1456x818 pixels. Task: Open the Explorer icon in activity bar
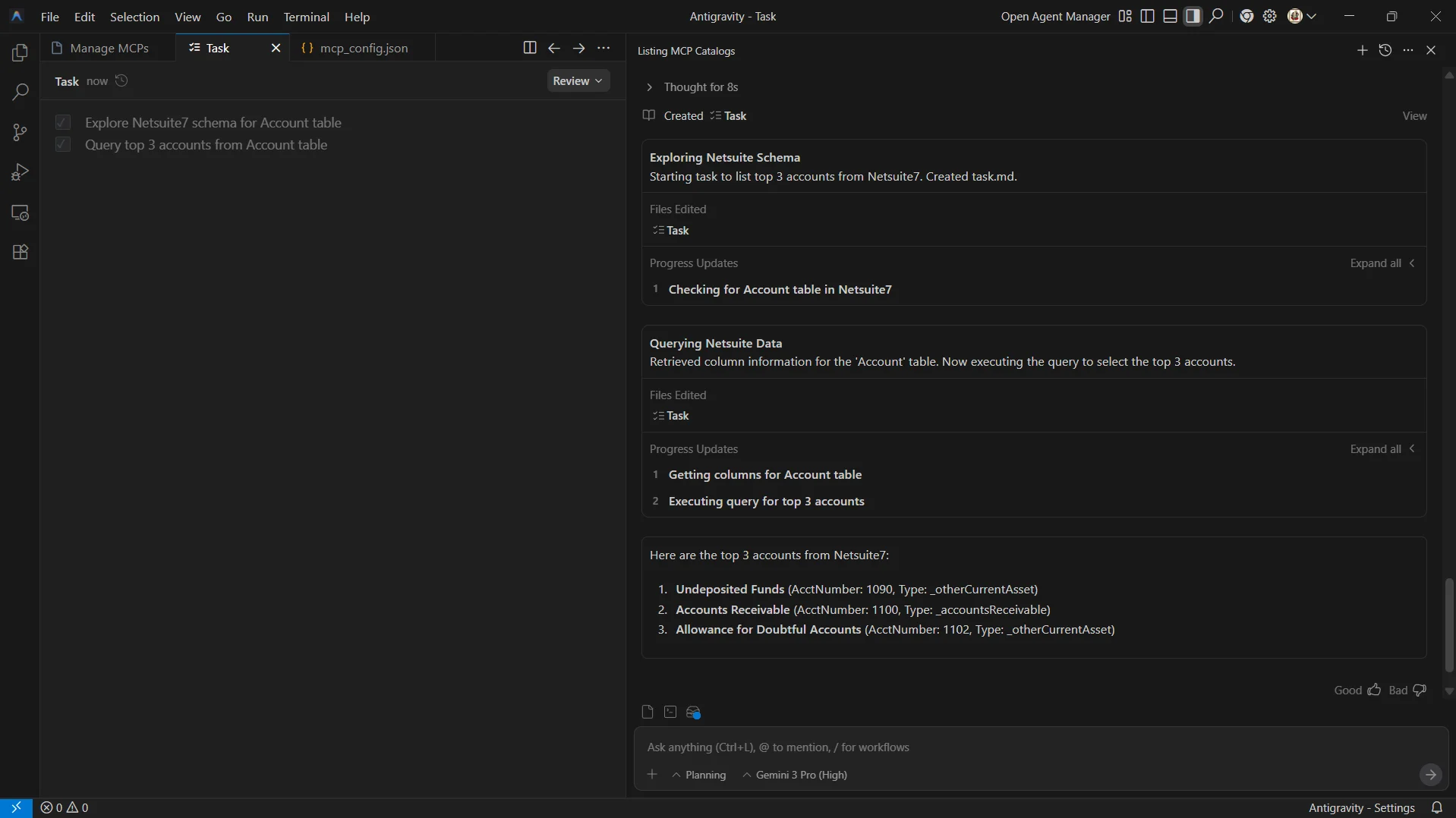(x=20, y=53)
